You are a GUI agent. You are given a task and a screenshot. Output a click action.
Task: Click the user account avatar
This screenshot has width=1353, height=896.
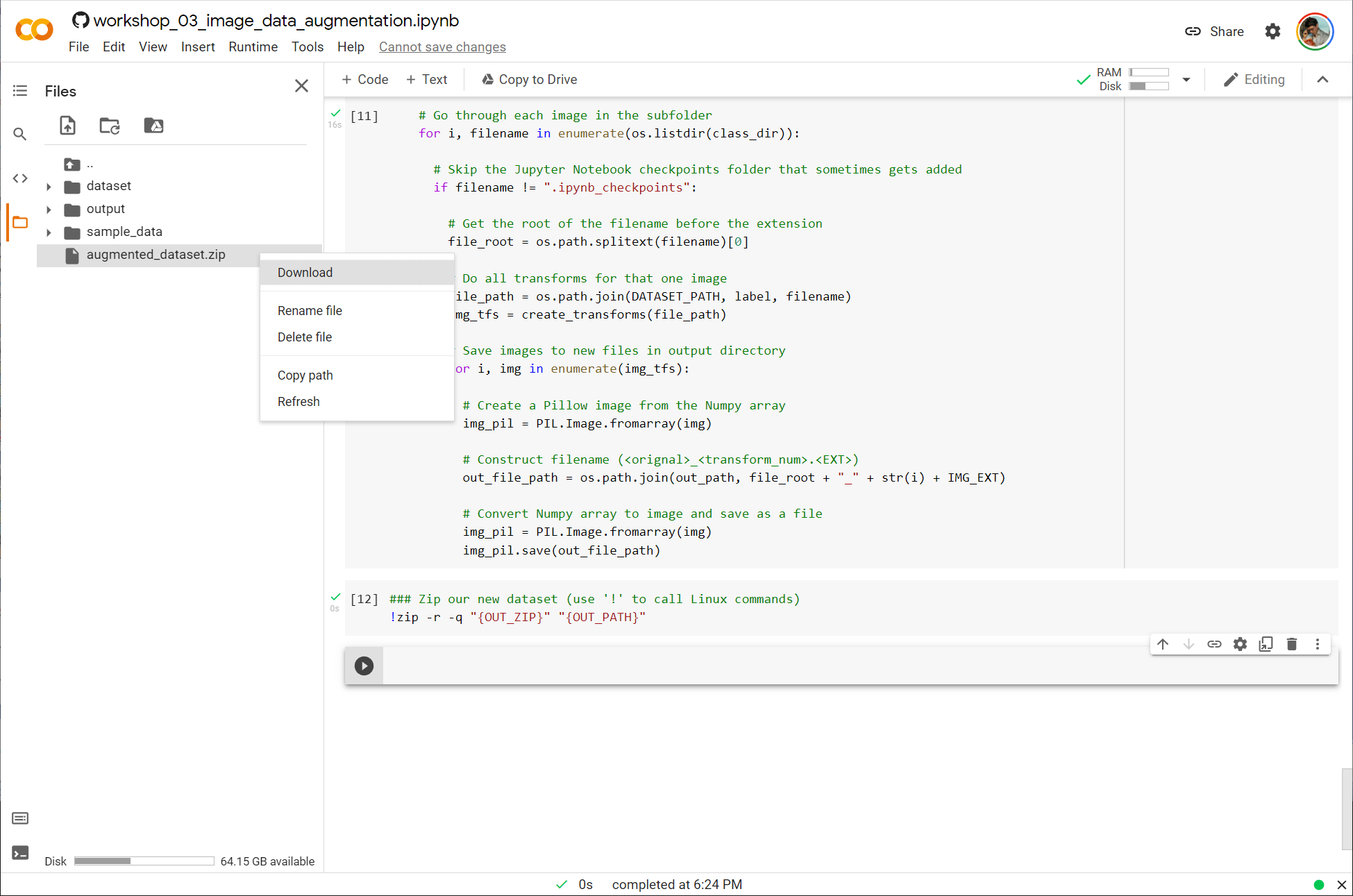[x=1315, y=31]
